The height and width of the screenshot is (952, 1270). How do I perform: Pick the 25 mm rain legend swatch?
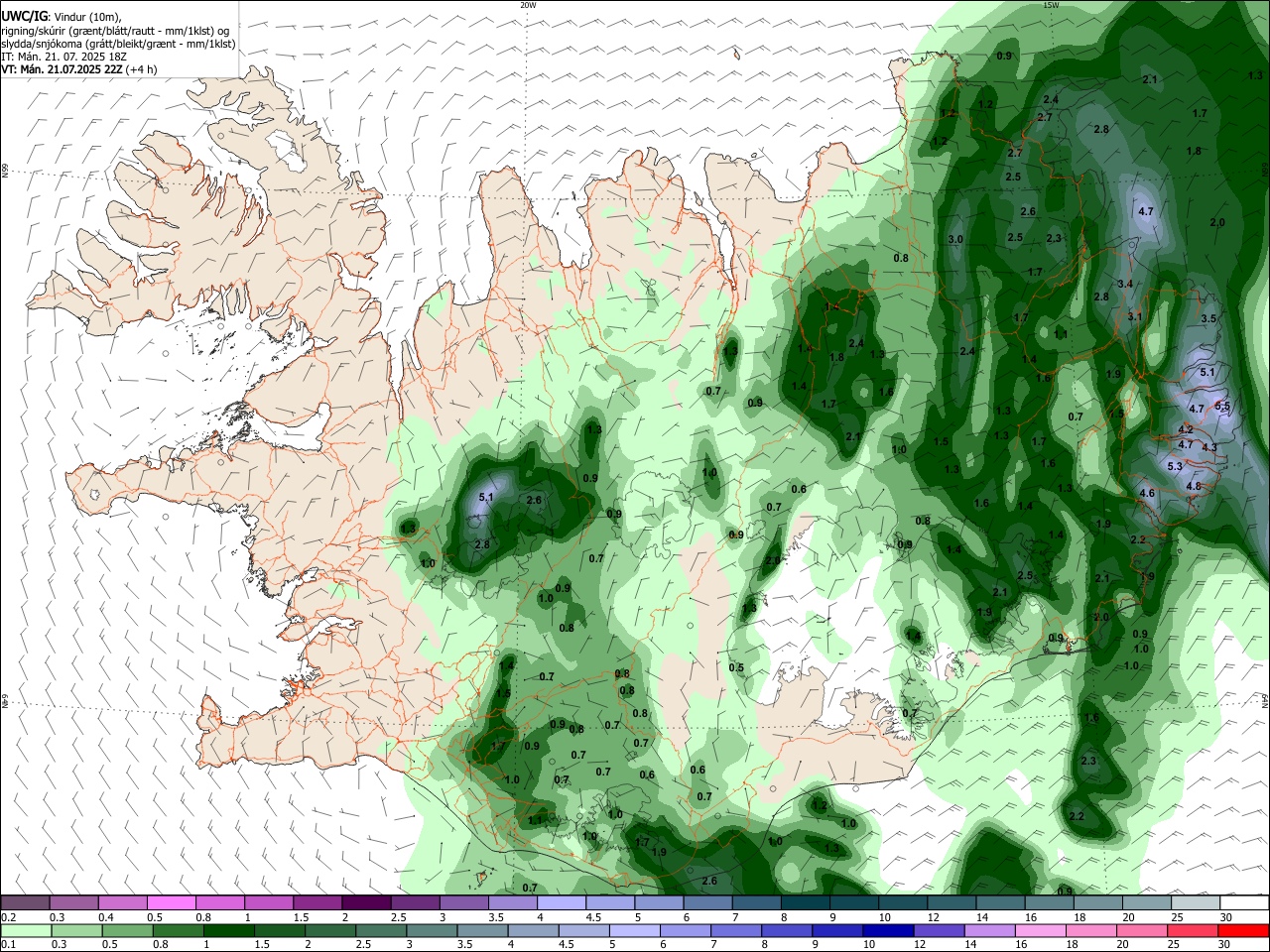(x=1194, y=930)
